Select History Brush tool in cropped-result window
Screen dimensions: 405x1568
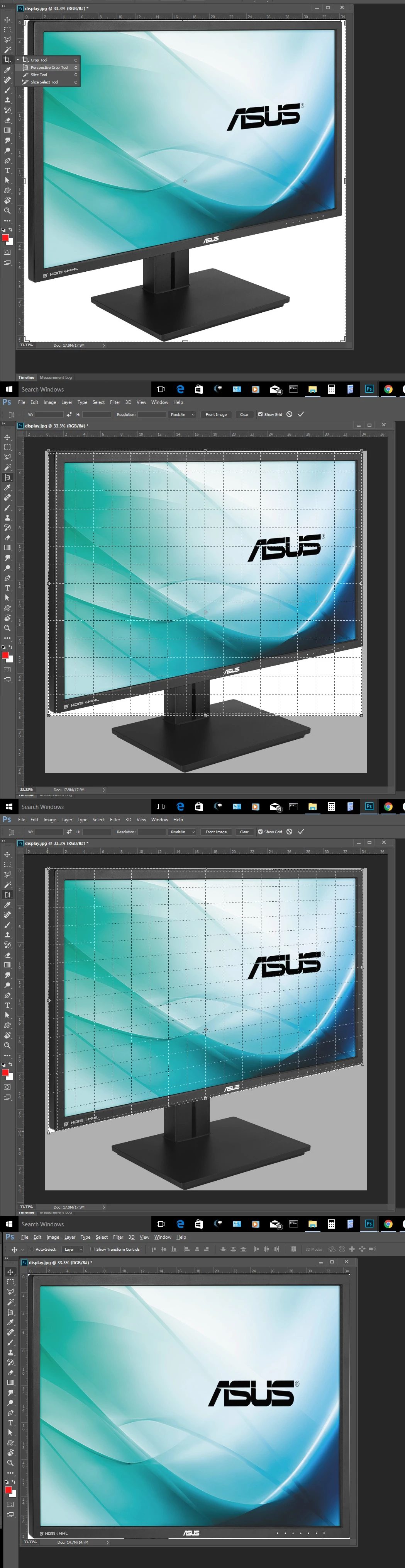(x=10, y=1362)
